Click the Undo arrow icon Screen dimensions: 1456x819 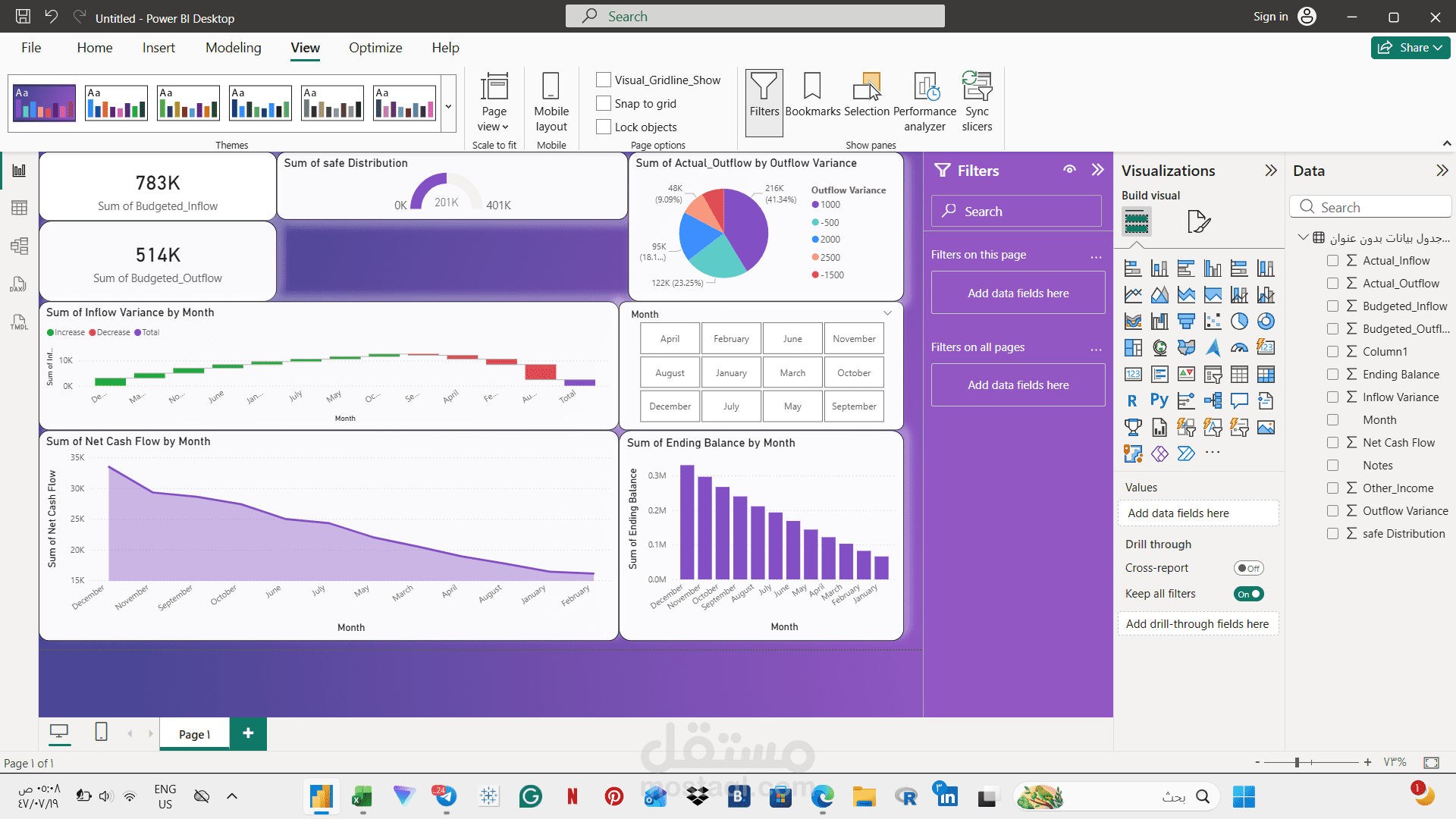[51, 17]
